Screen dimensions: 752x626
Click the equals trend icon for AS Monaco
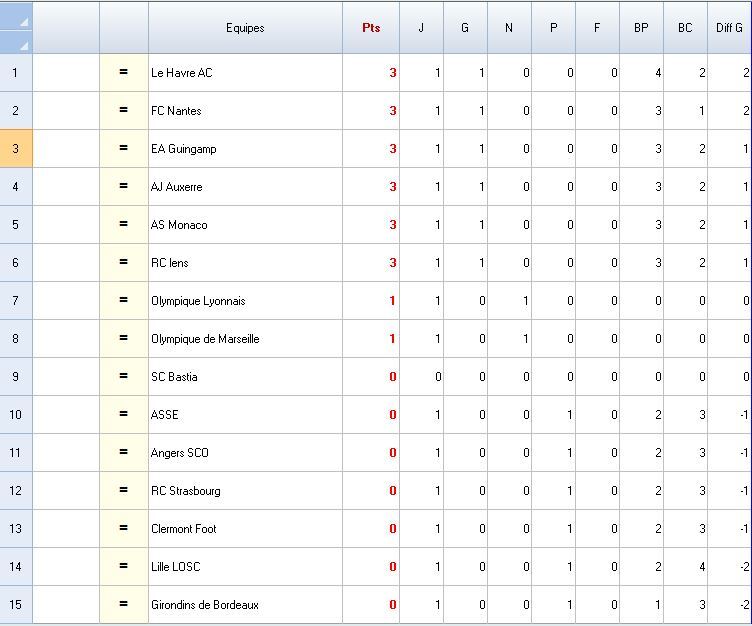124,224
